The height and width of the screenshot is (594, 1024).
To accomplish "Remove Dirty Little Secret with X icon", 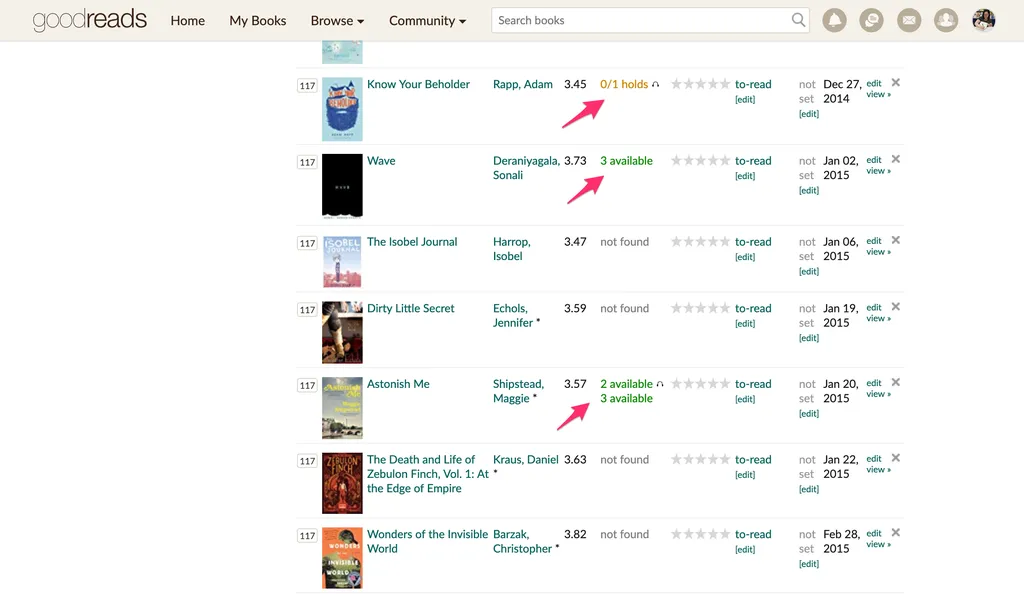I will 896,306.
